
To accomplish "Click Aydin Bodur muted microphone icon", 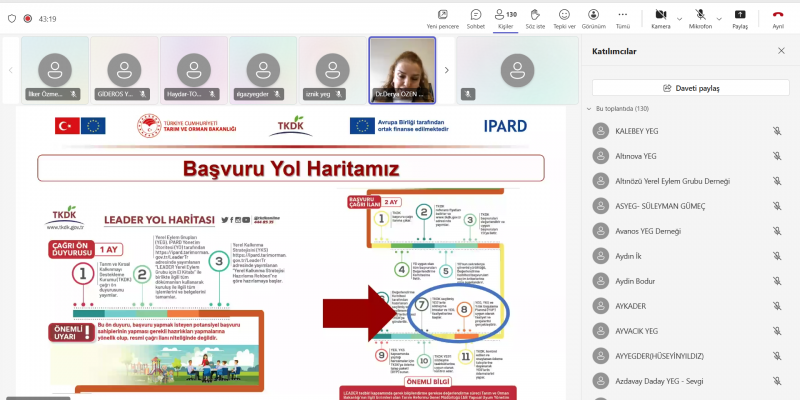I will [777, 281].
